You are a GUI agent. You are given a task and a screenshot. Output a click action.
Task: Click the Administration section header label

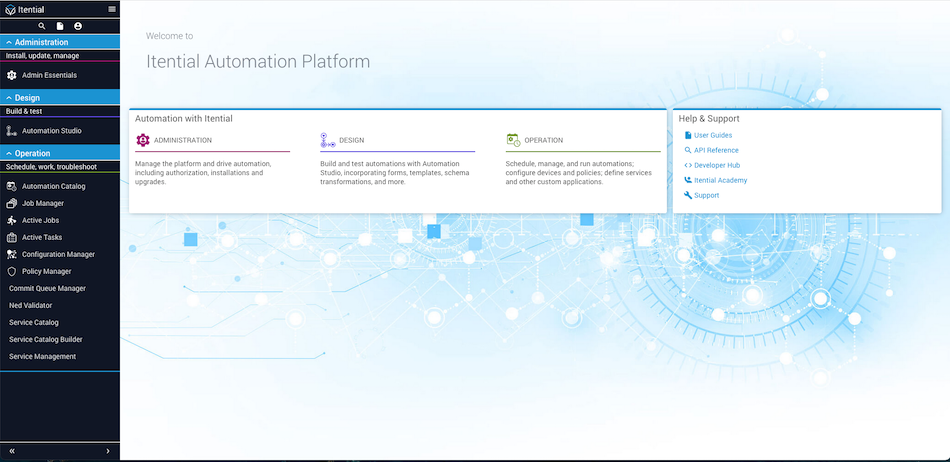tap(41, 42)
